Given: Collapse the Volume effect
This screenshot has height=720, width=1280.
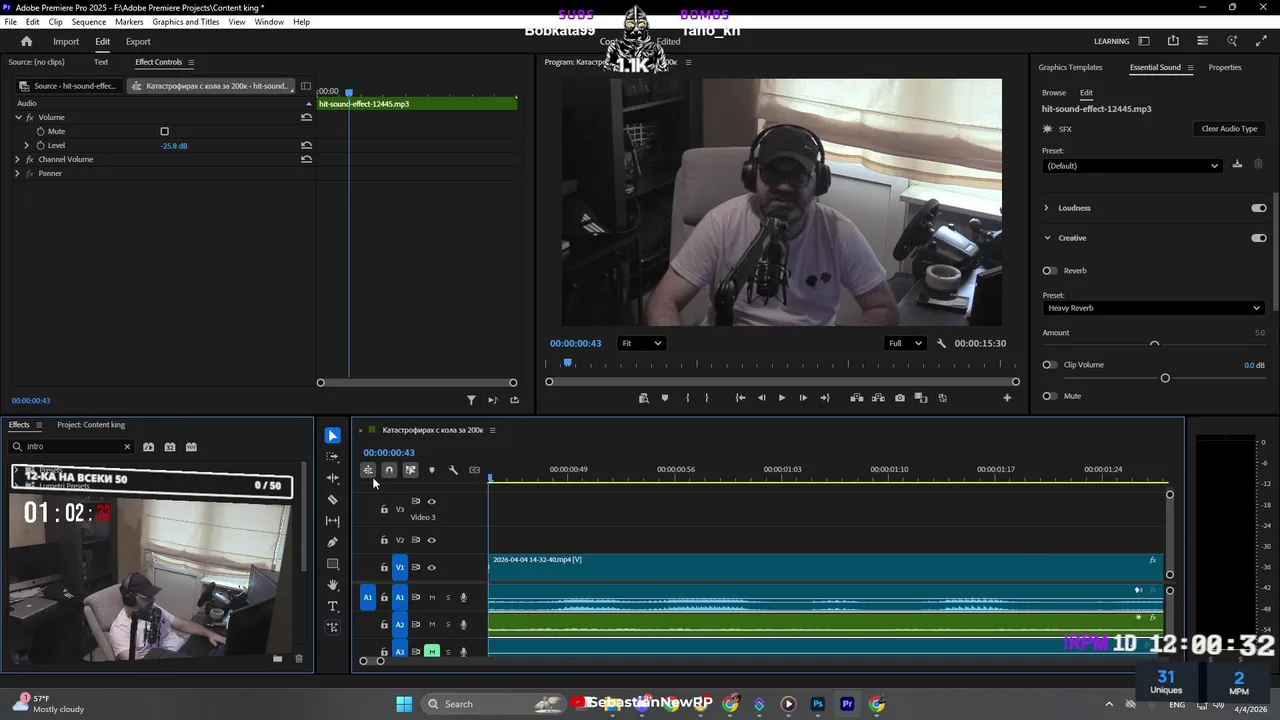Looking at the screenshot, I should click(x=18, y=117).
